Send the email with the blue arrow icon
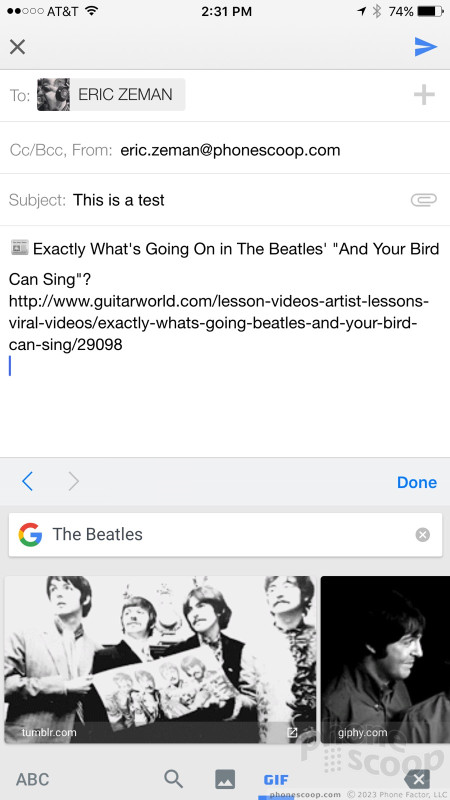450x800 pixels. point(426,47)
